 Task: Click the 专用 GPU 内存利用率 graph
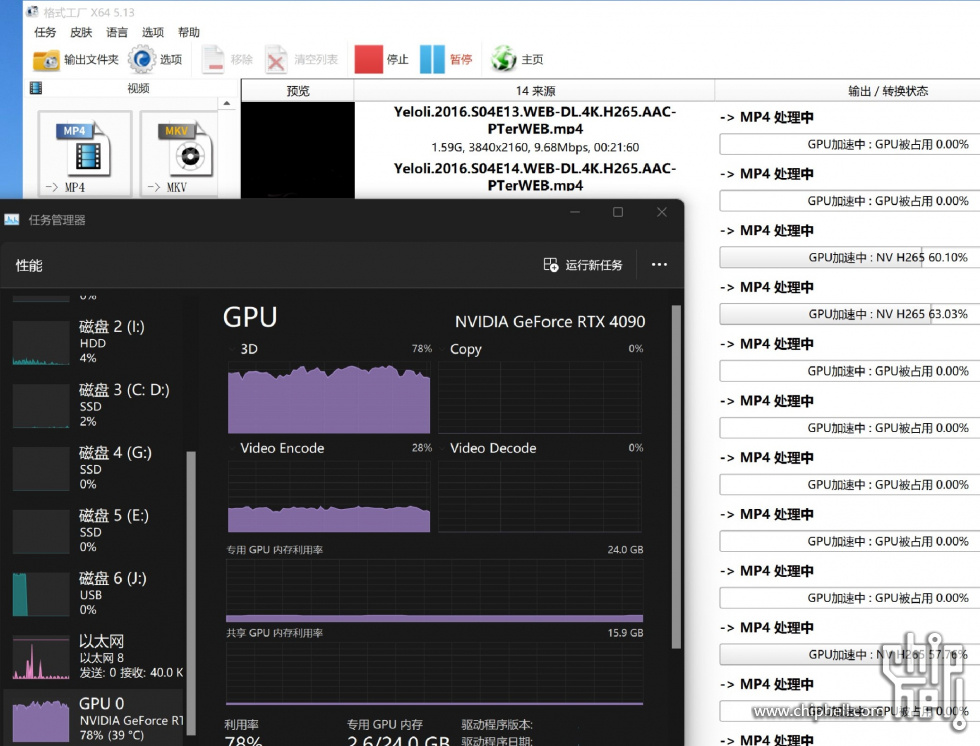[x=434, y=590]
